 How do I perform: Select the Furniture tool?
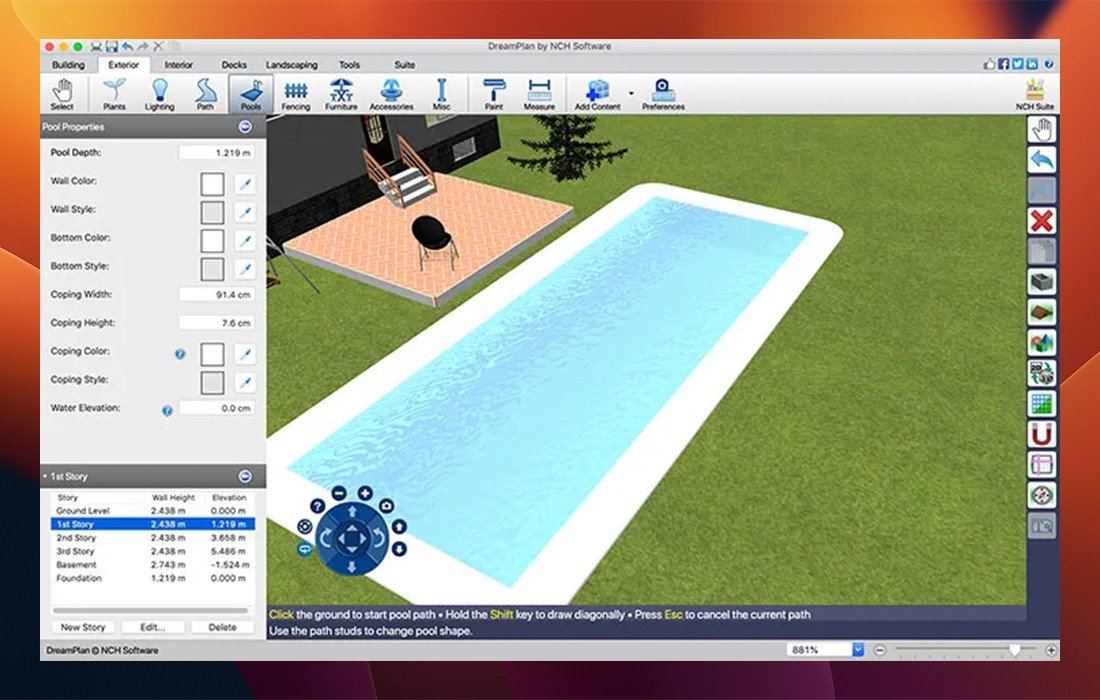click(341, 94)
